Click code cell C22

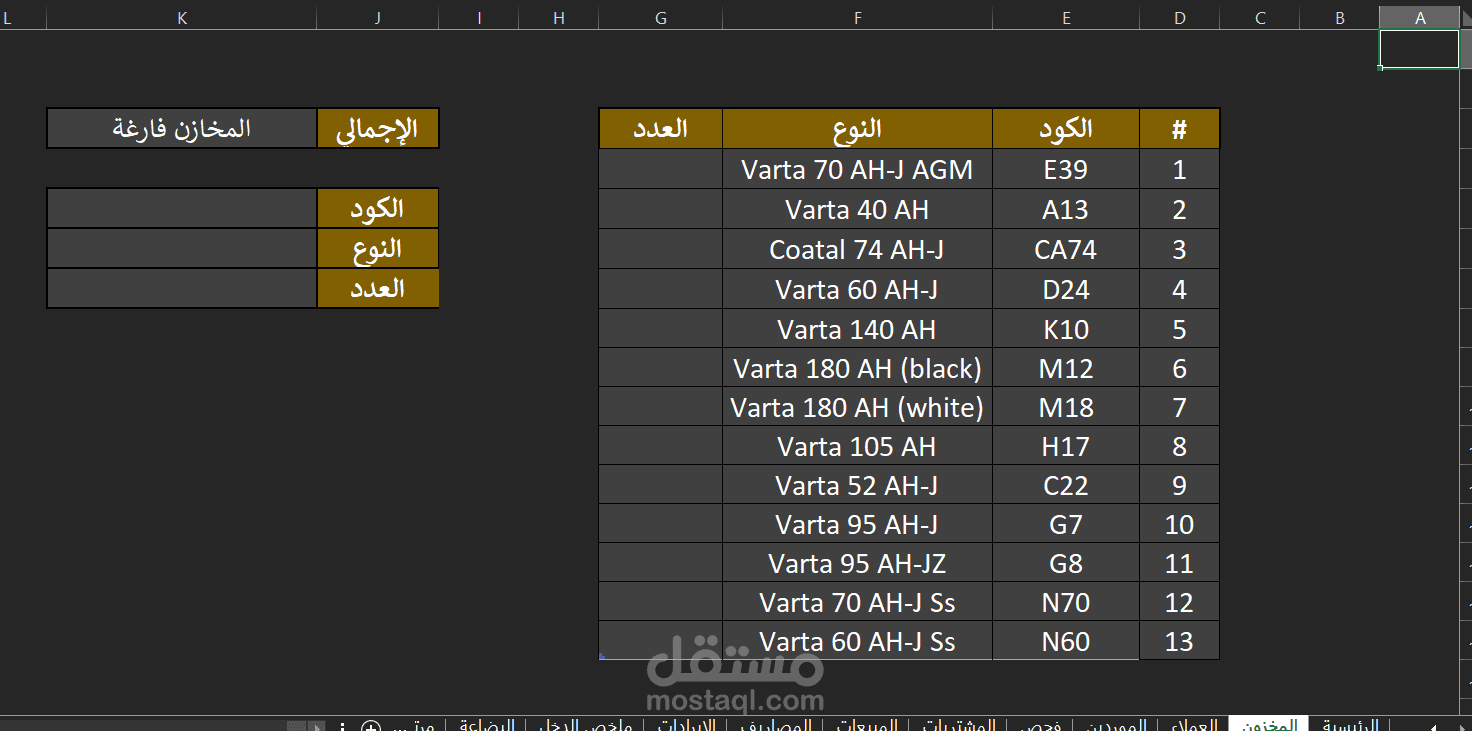1066,485
